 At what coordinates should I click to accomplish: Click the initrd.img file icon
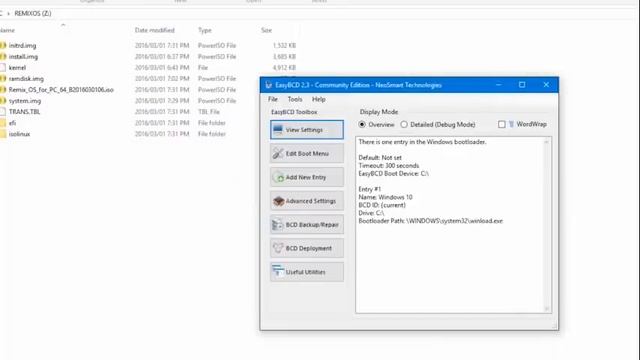point(3,45)
